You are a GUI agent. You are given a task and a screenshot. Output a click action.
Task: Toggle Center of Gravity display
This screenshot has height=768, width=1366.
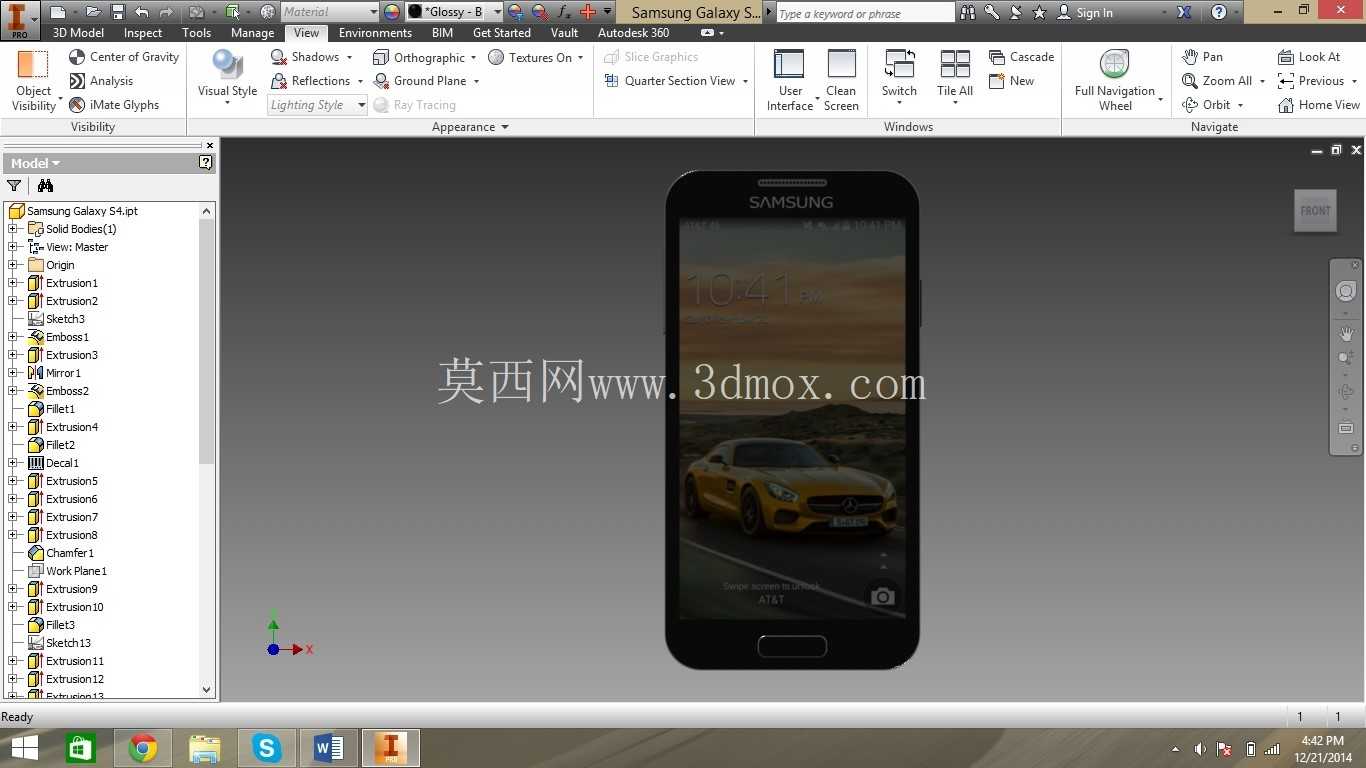124,57
